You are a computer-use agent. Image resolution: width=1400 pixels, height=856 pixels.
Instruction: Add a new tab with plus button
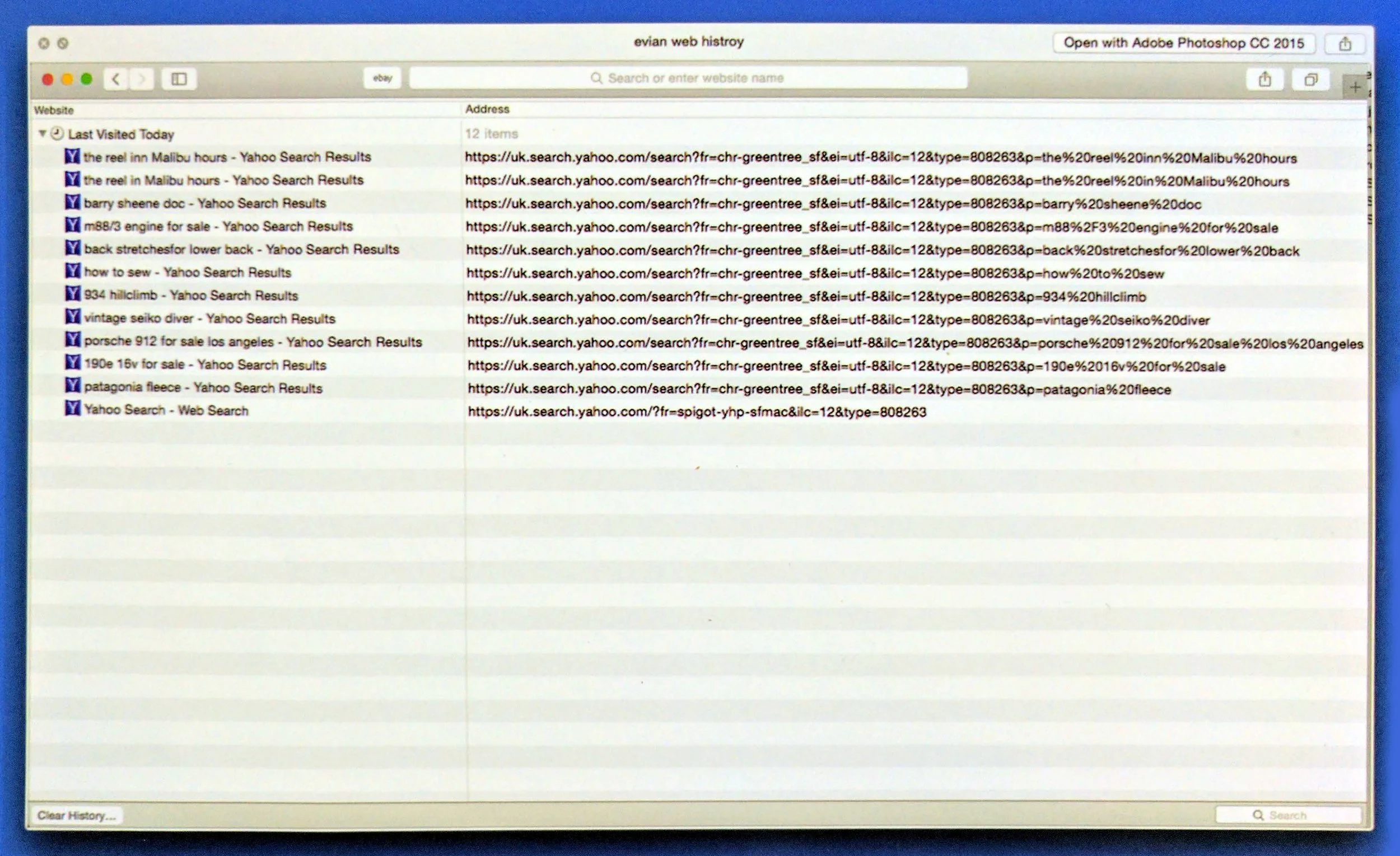pos(1356,87)
